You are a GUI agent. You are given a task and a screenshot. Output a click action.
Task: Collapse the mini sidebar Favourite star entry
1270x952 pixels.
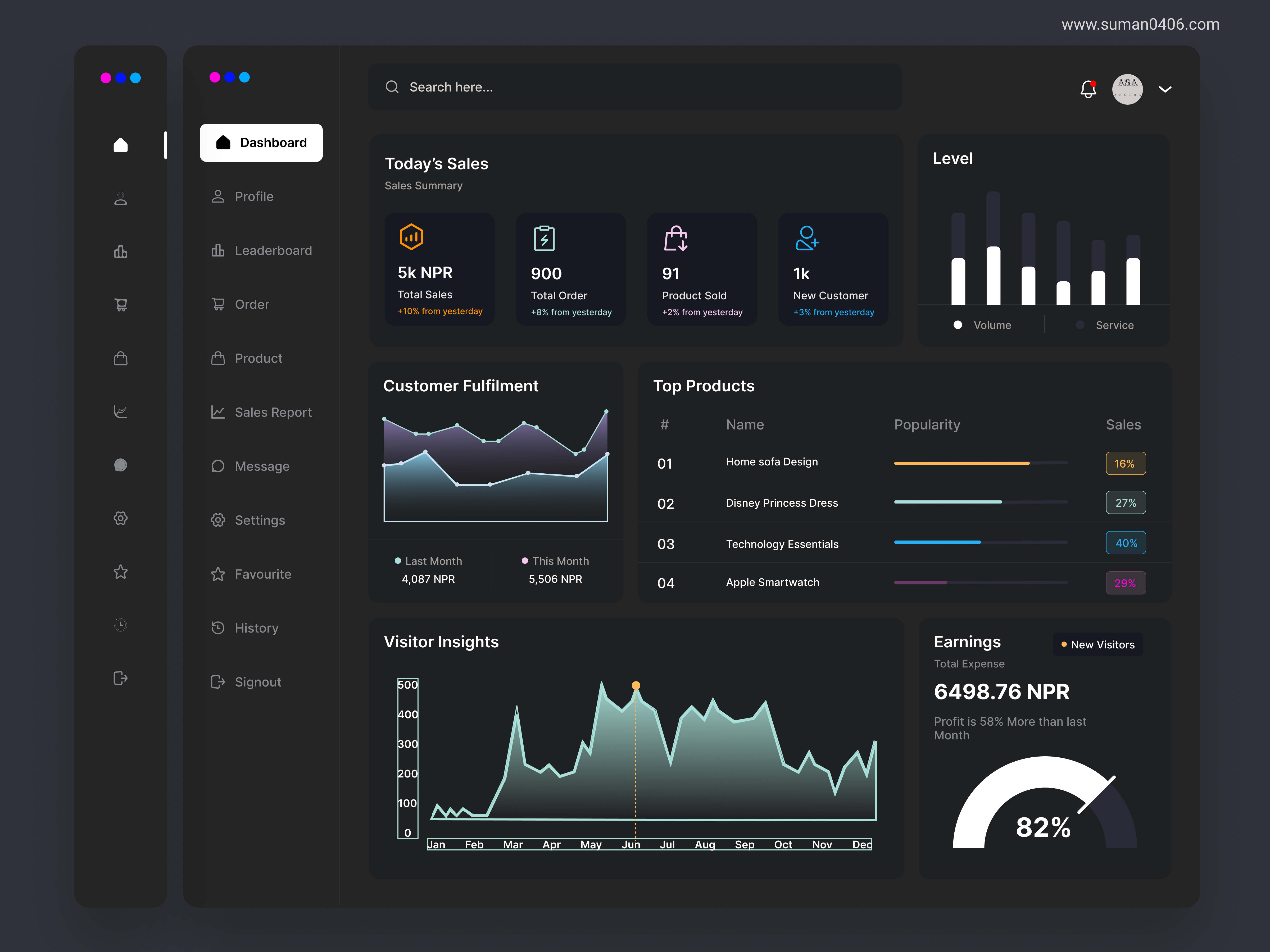tap(121, 571)
